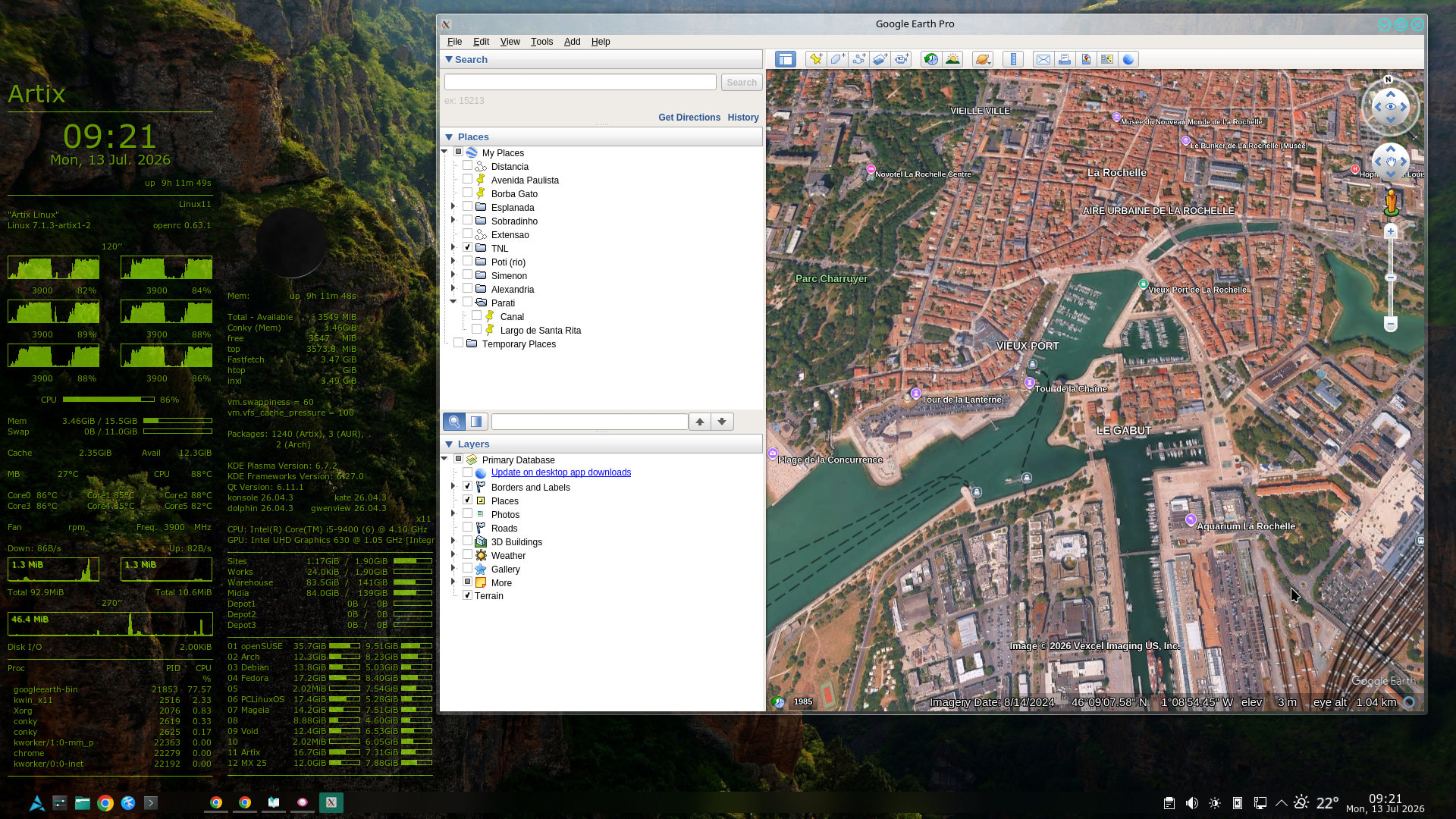Screen dimensions: 1456x819
Task: Add a new placemark
Action: tap(816, 59)
